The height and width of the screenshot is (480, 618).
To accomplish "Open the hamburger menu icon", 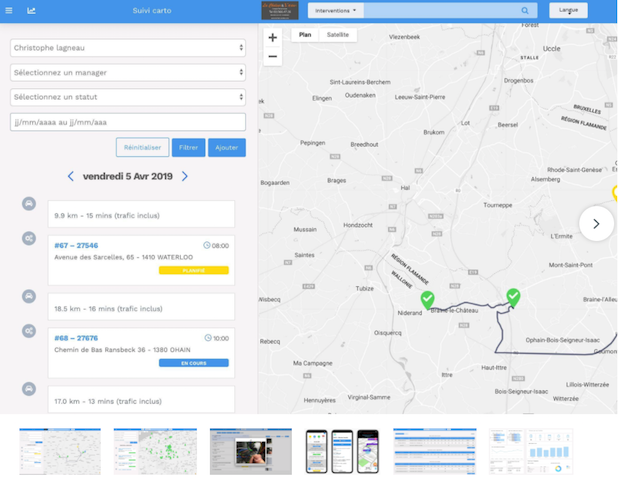I will [x=9, y=11].
